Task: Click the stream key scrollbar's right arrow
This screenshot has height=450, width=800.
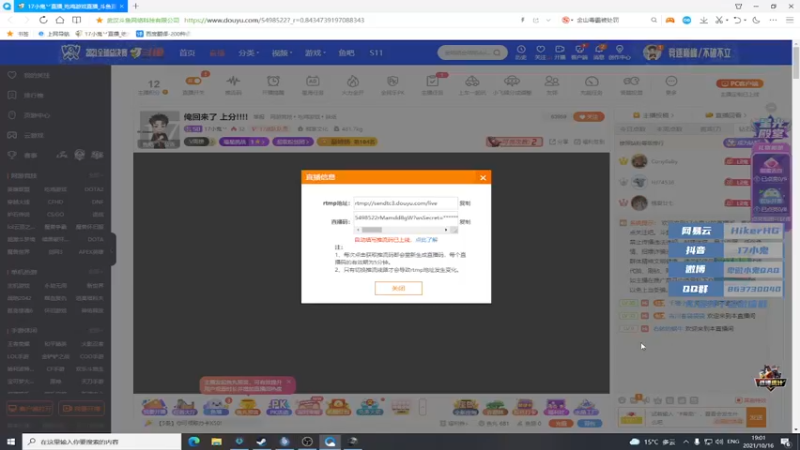Action: tap(446, 230)
